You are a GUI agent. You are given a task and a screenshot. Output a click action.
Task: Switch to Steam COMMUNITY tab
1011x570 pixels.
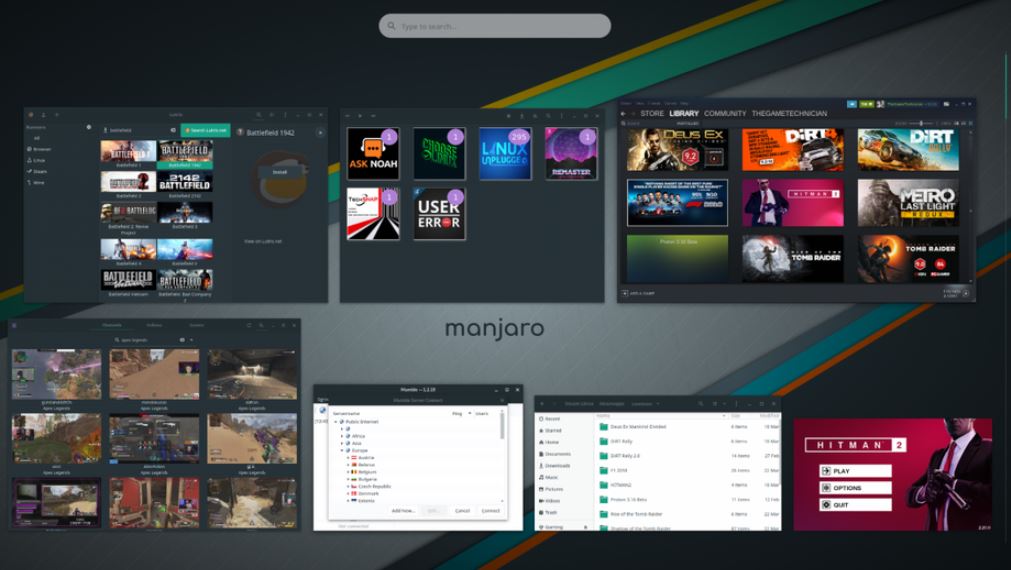point(725,113)
